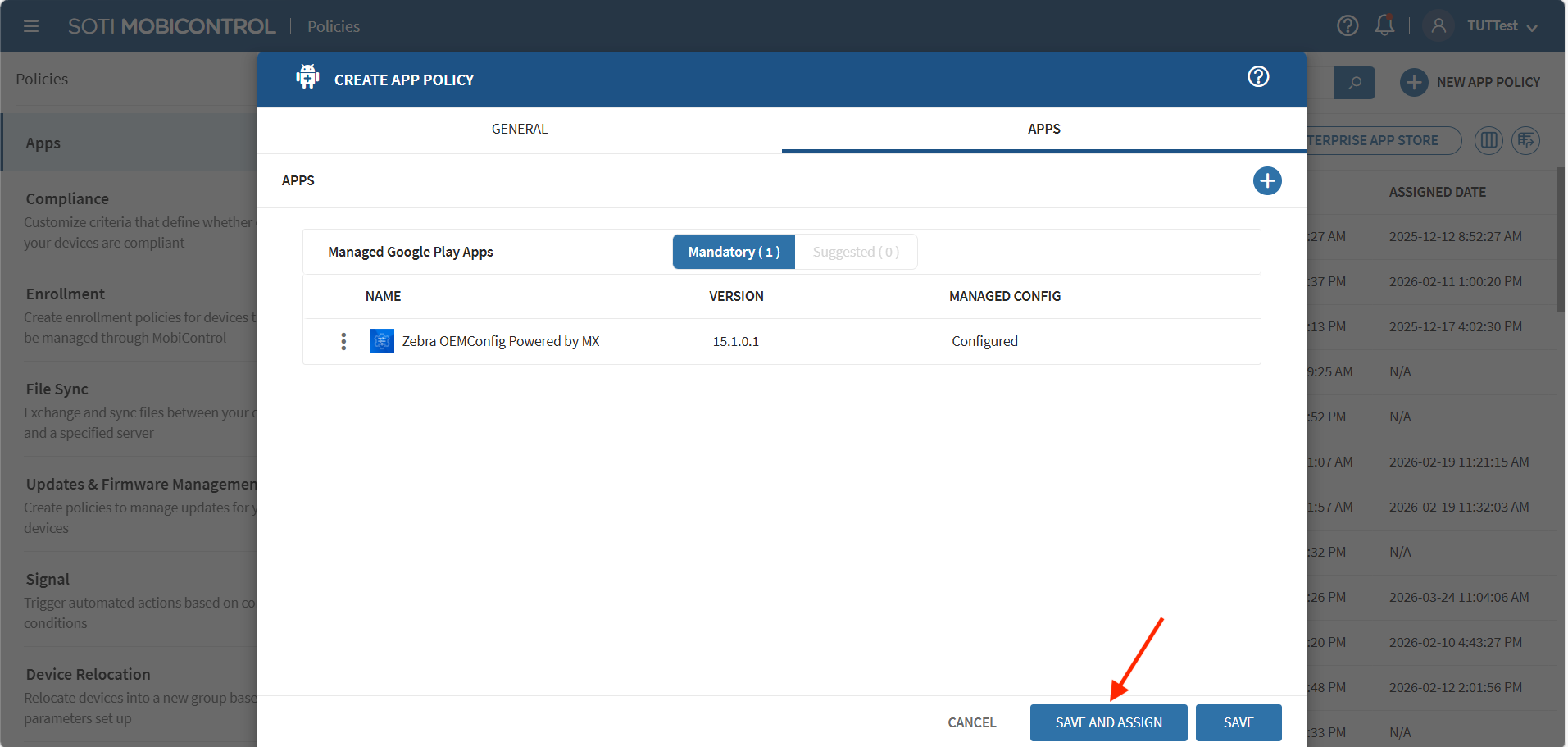Open the hamburger main menu

pos(31,26)
